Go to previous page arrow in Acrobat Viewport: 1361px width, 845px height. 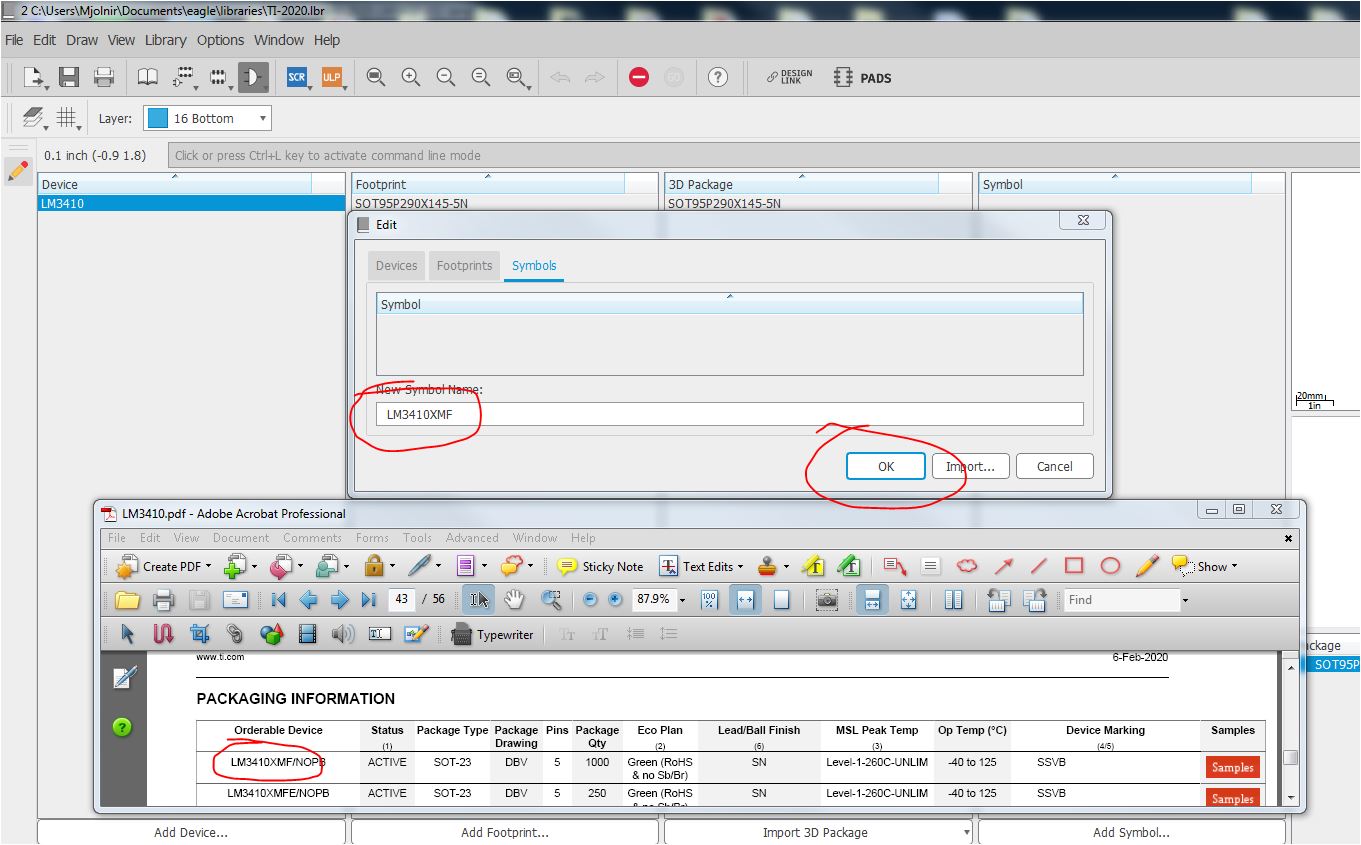(309, 600)
